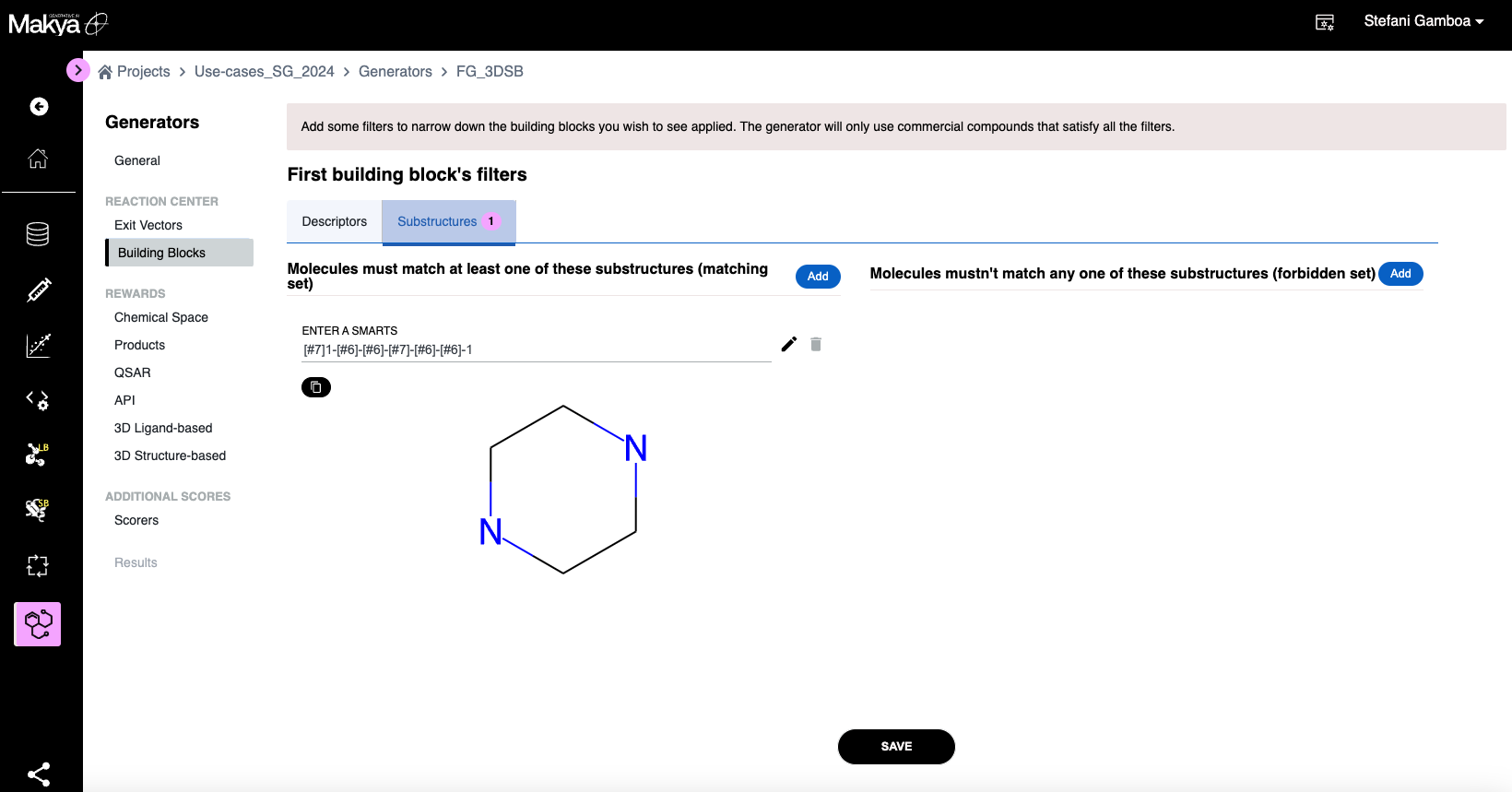Expand the sidebar with pink chevron
The image size is (1512, 792).
click(78, 70)
